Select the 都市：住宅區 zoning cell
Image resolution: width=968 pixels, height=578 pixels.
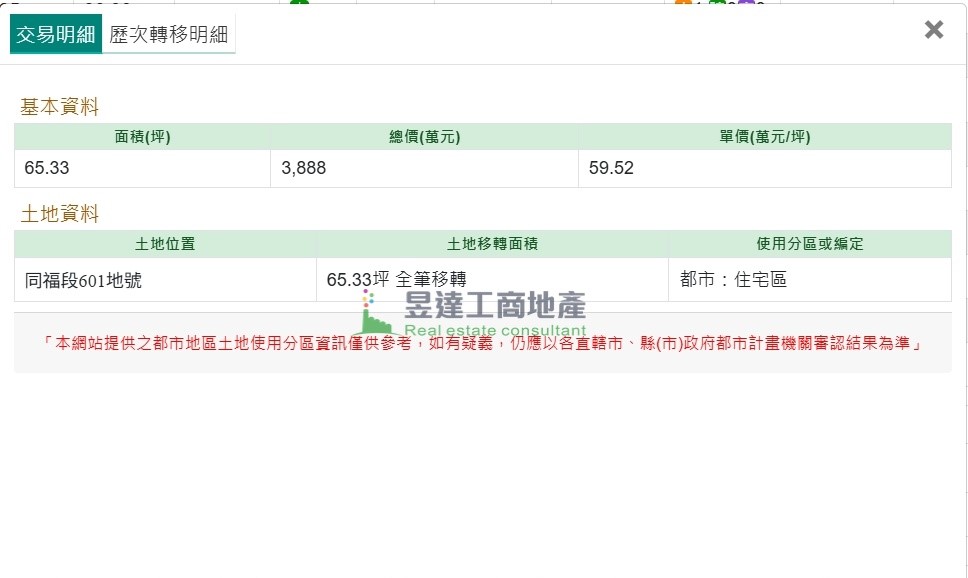click(x=733, y=280)
